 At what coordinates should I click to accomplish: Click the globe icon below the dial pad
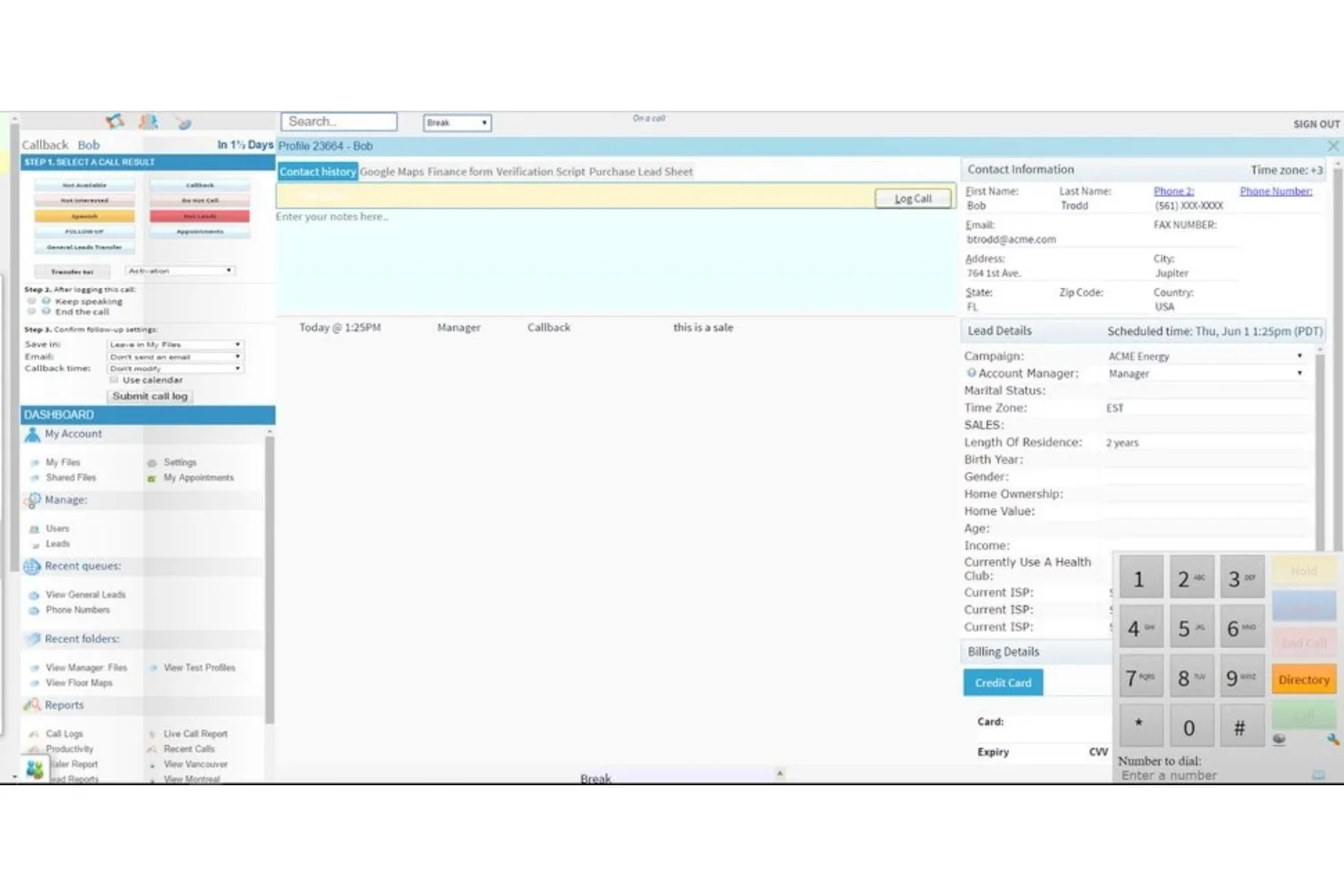(1280, 739)
